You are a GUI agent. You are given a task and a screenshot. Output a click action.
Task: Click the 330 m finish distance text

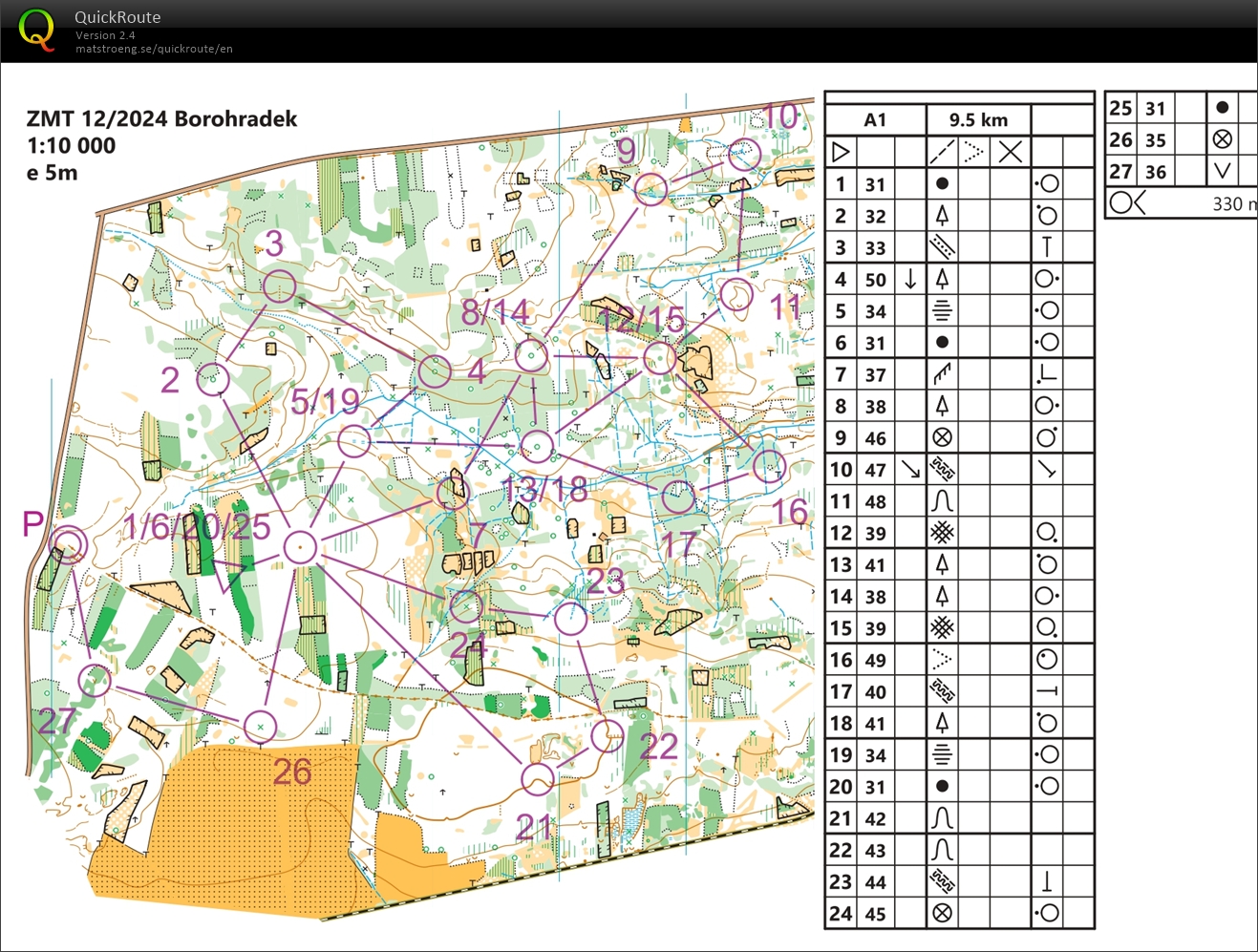[x=1234, y=203]
